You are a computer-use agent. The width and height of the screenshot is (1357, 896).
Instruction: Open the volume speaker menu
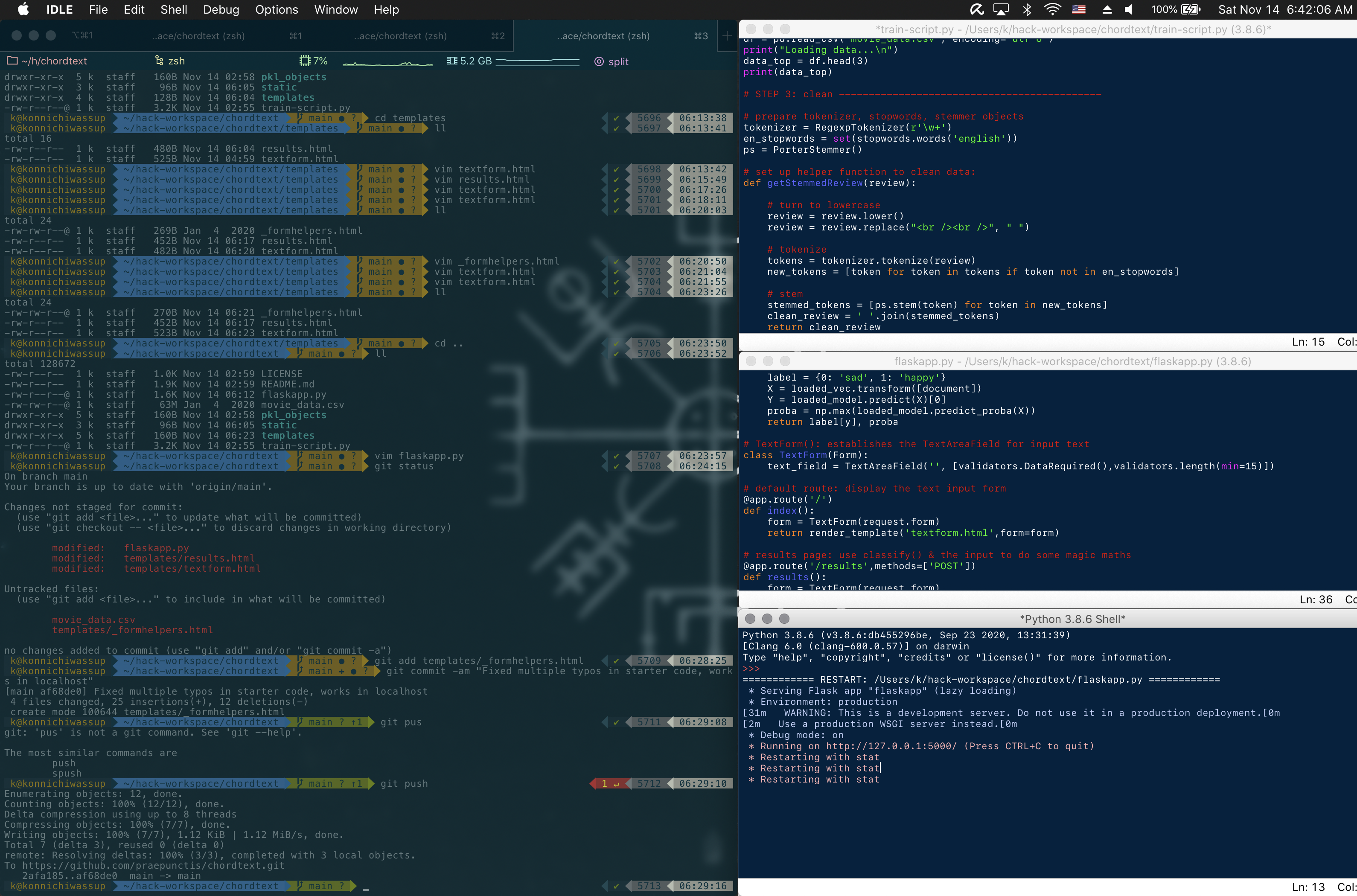[x=1128, y=10]
